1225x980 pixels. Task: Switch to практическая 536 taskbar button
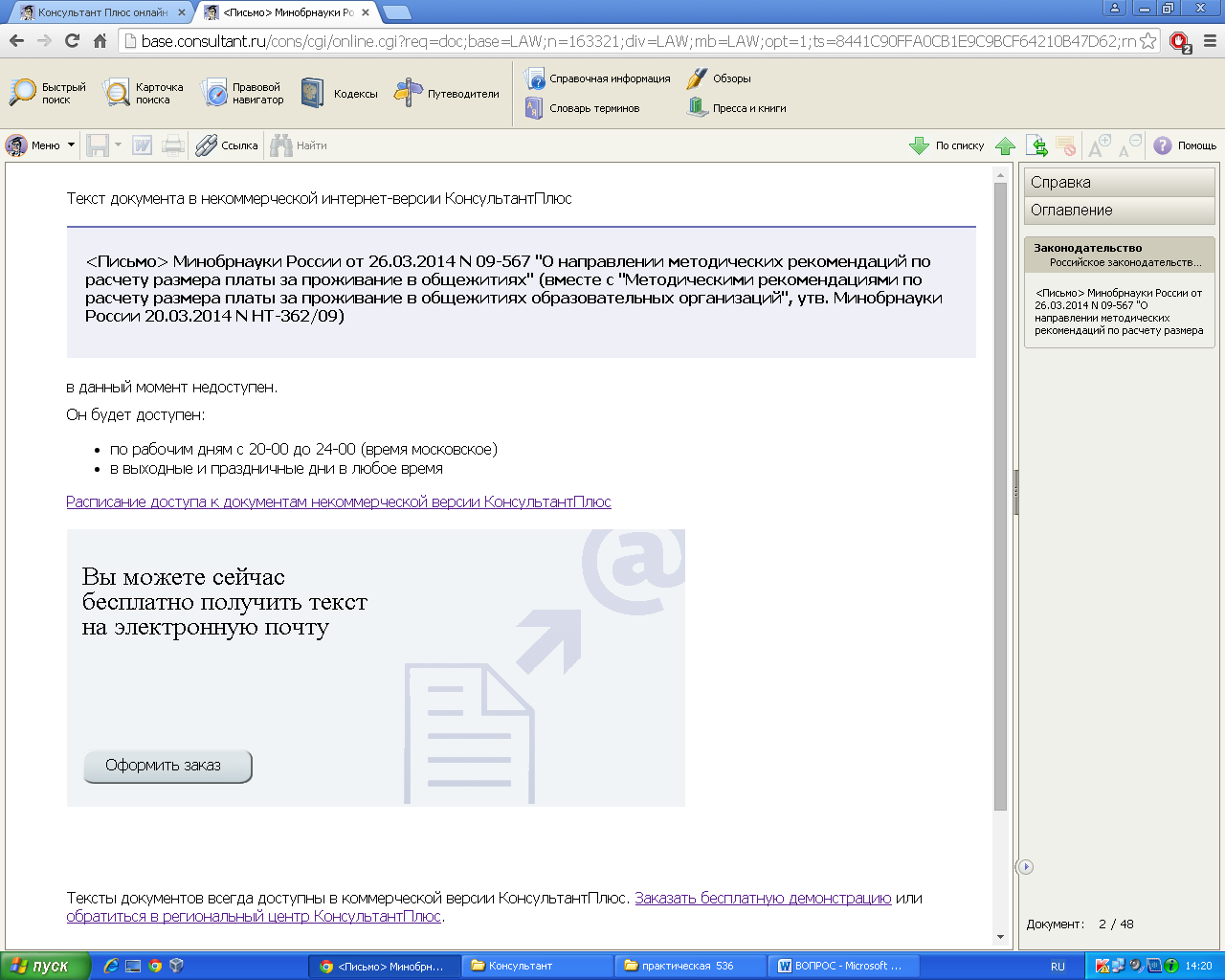[x=690, y=966]
